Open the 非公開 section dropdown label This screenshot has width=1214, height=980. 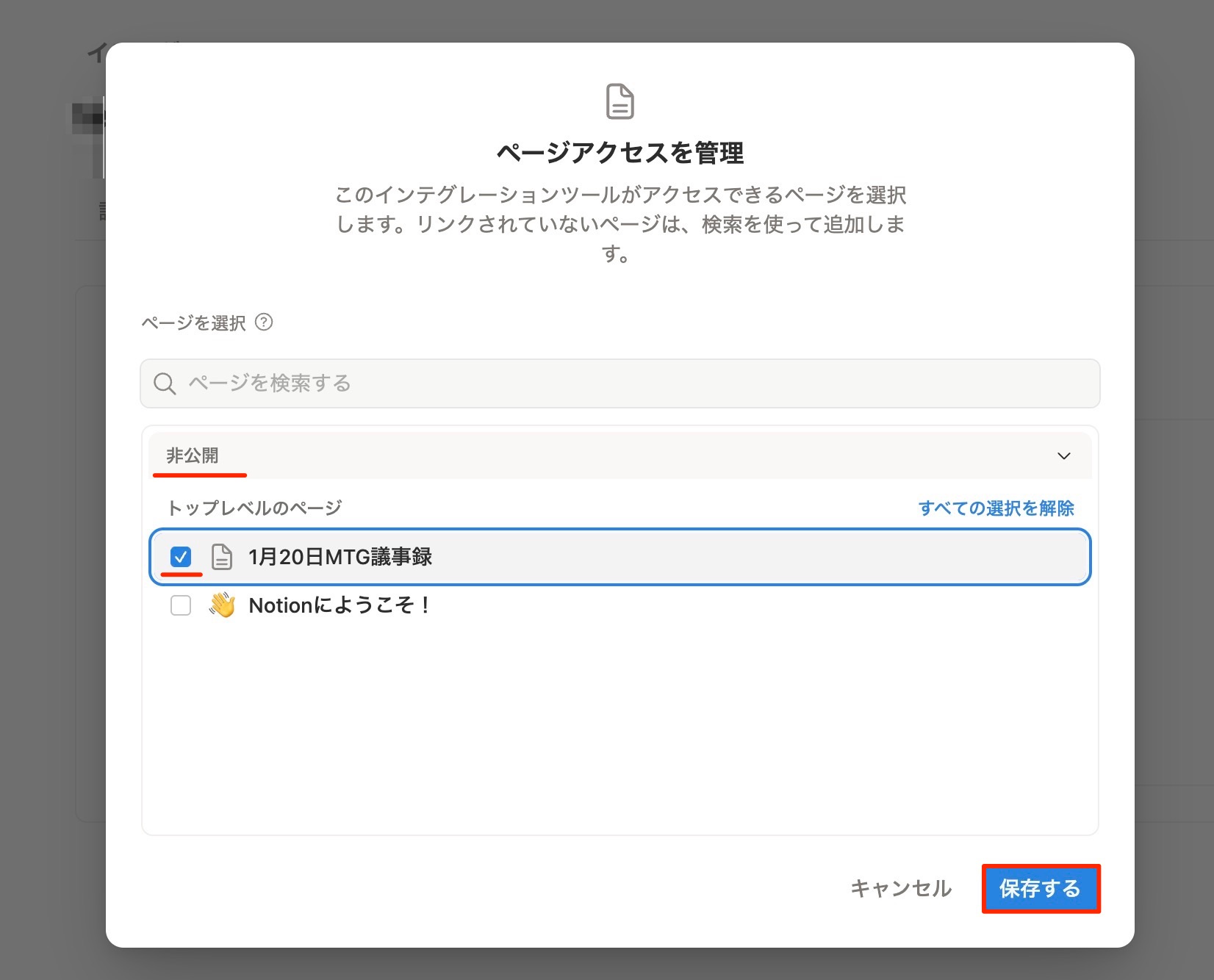[193, 456]
